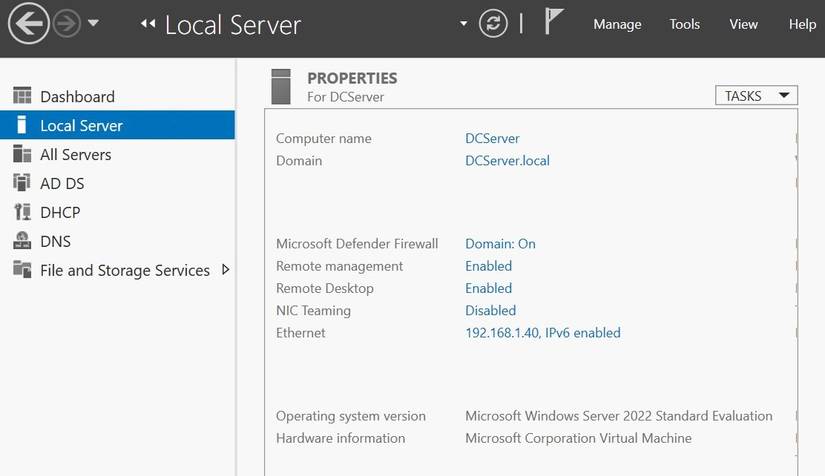Click the 'Ethernet' label
Image resolution: width=825 pixels, height=476 pixels.
pos(300,333)
